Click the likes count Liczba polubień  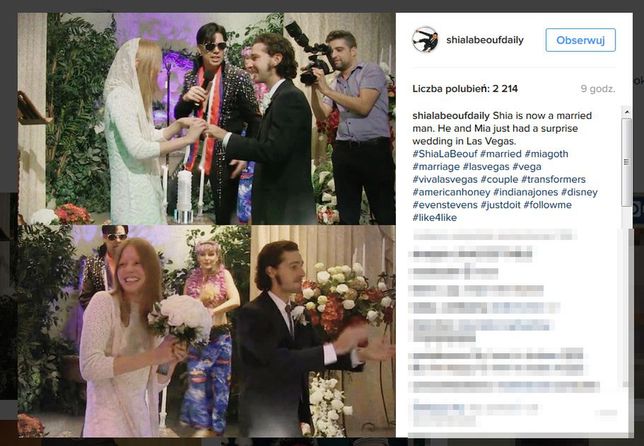pos(465,88)
